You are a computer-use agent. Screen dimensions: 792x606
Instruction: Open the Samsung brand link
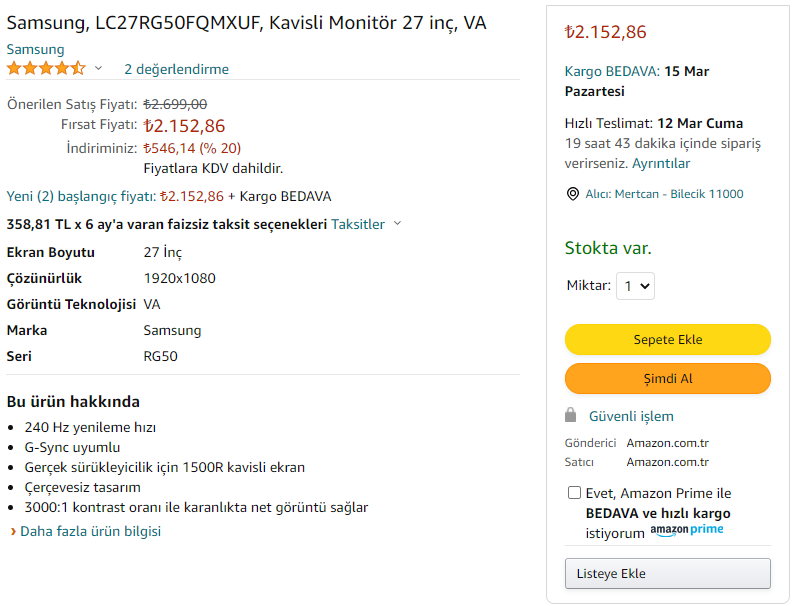(35, 49)
